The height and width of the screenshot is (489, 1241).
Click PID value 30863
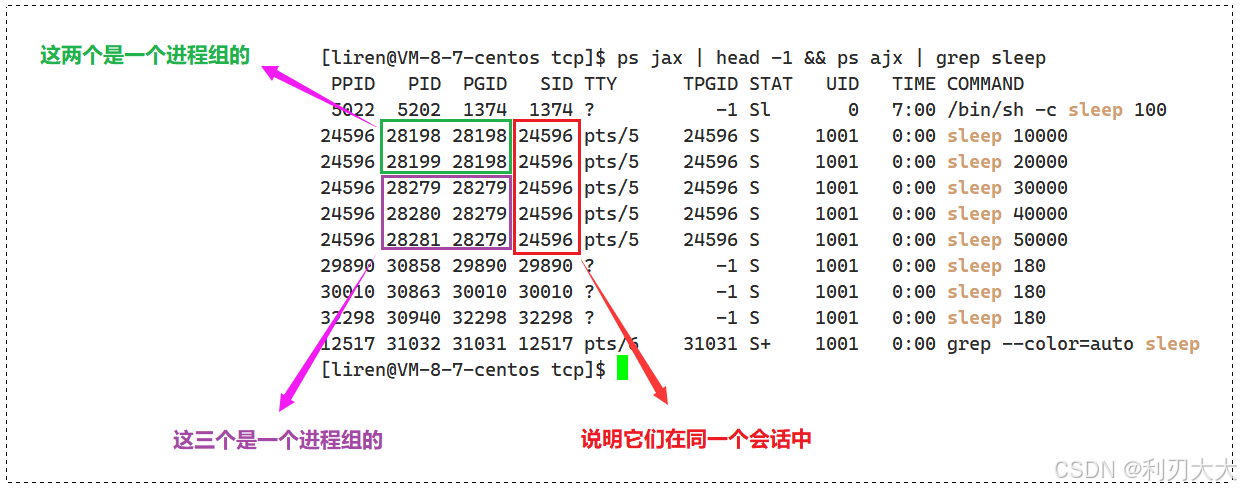tap(414, 292)
